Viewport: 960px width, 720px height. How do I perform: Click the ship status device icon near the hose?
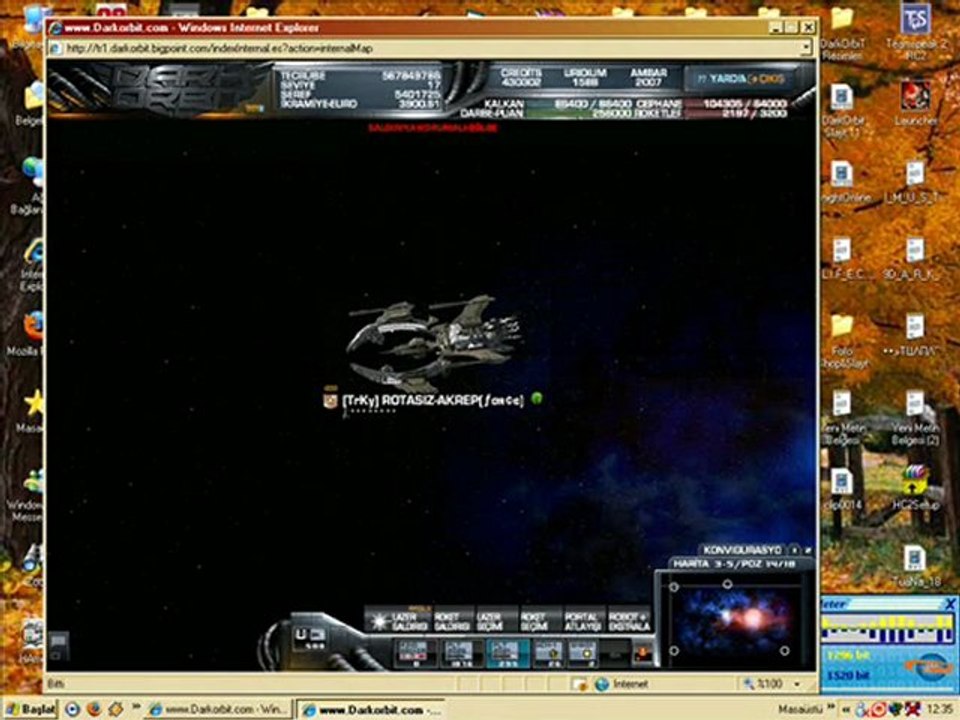[x=309, y=639]
